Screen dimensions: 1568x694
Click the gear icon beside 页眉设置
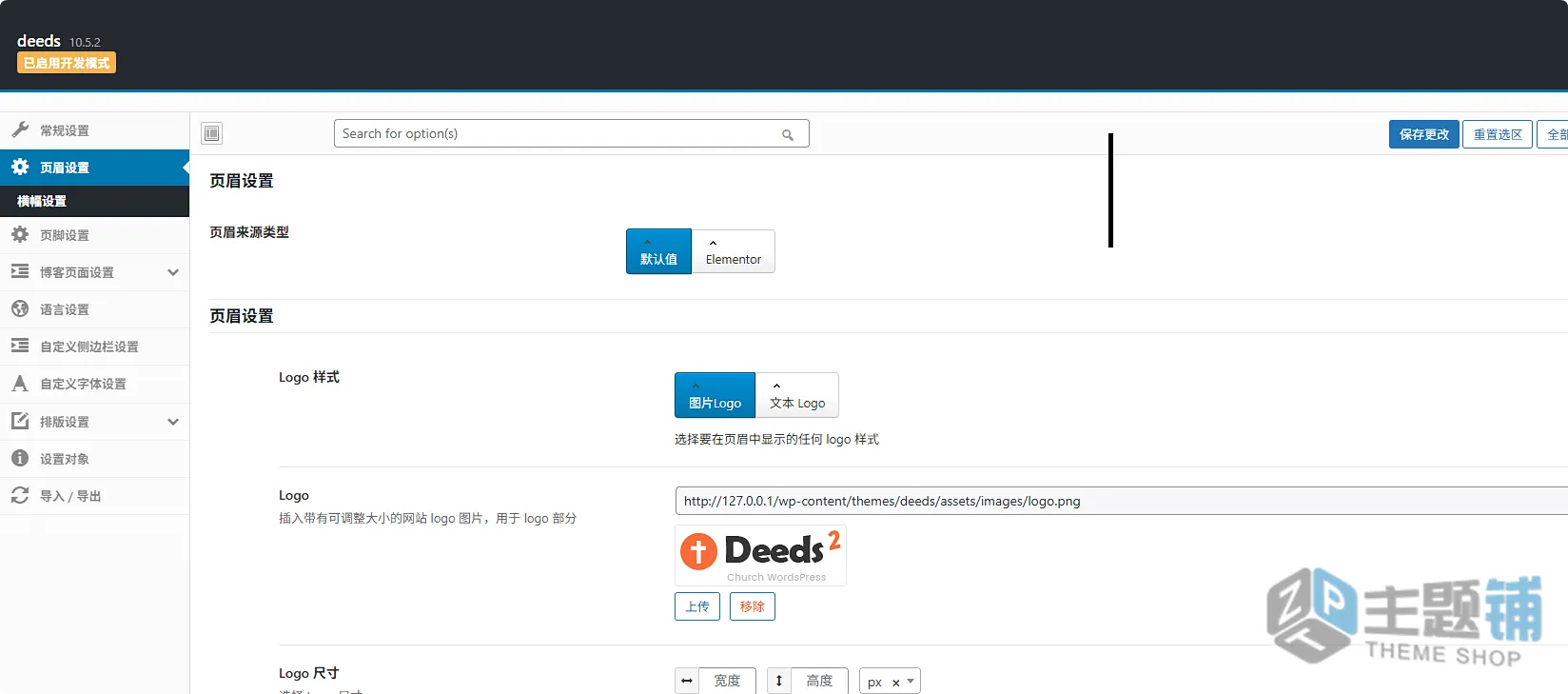click(20, 167)
